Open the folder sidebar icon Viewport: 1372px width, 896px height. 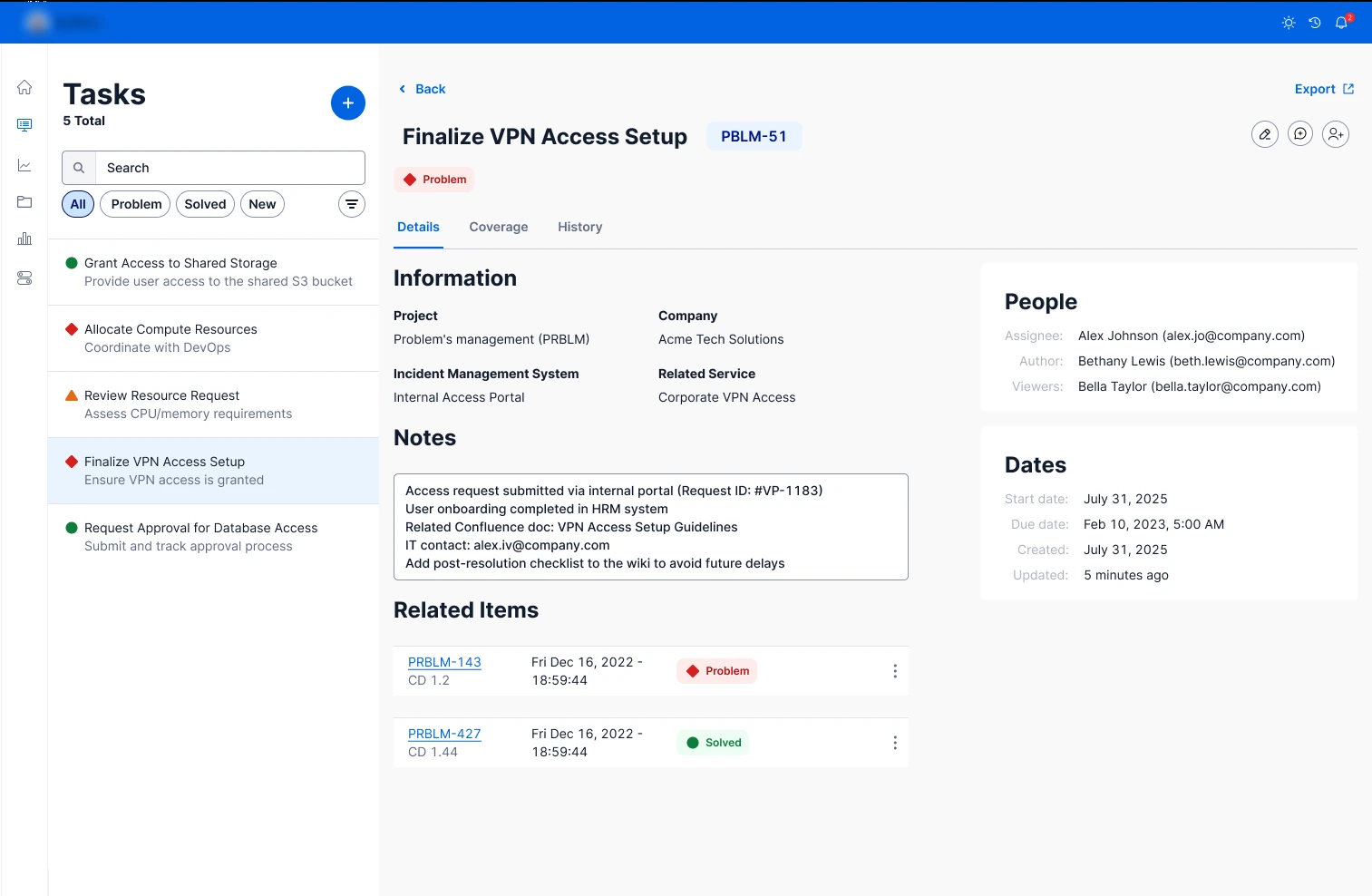click(24, 201)
